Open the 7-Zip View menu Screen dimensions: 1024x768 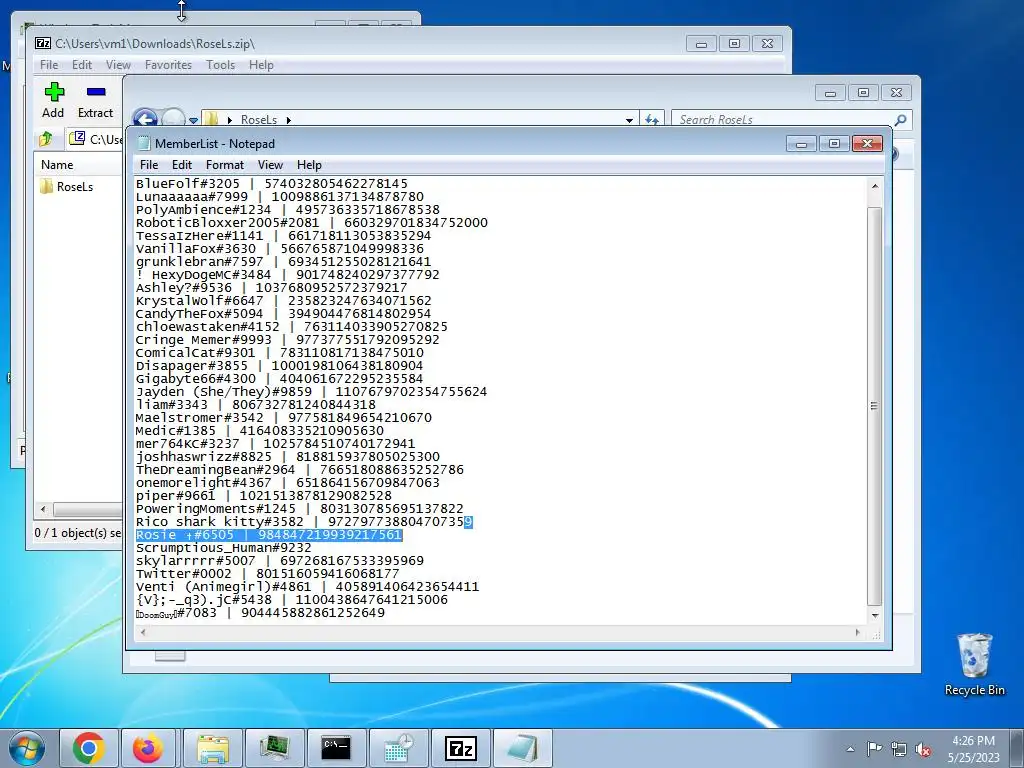(x=118, y=65)
